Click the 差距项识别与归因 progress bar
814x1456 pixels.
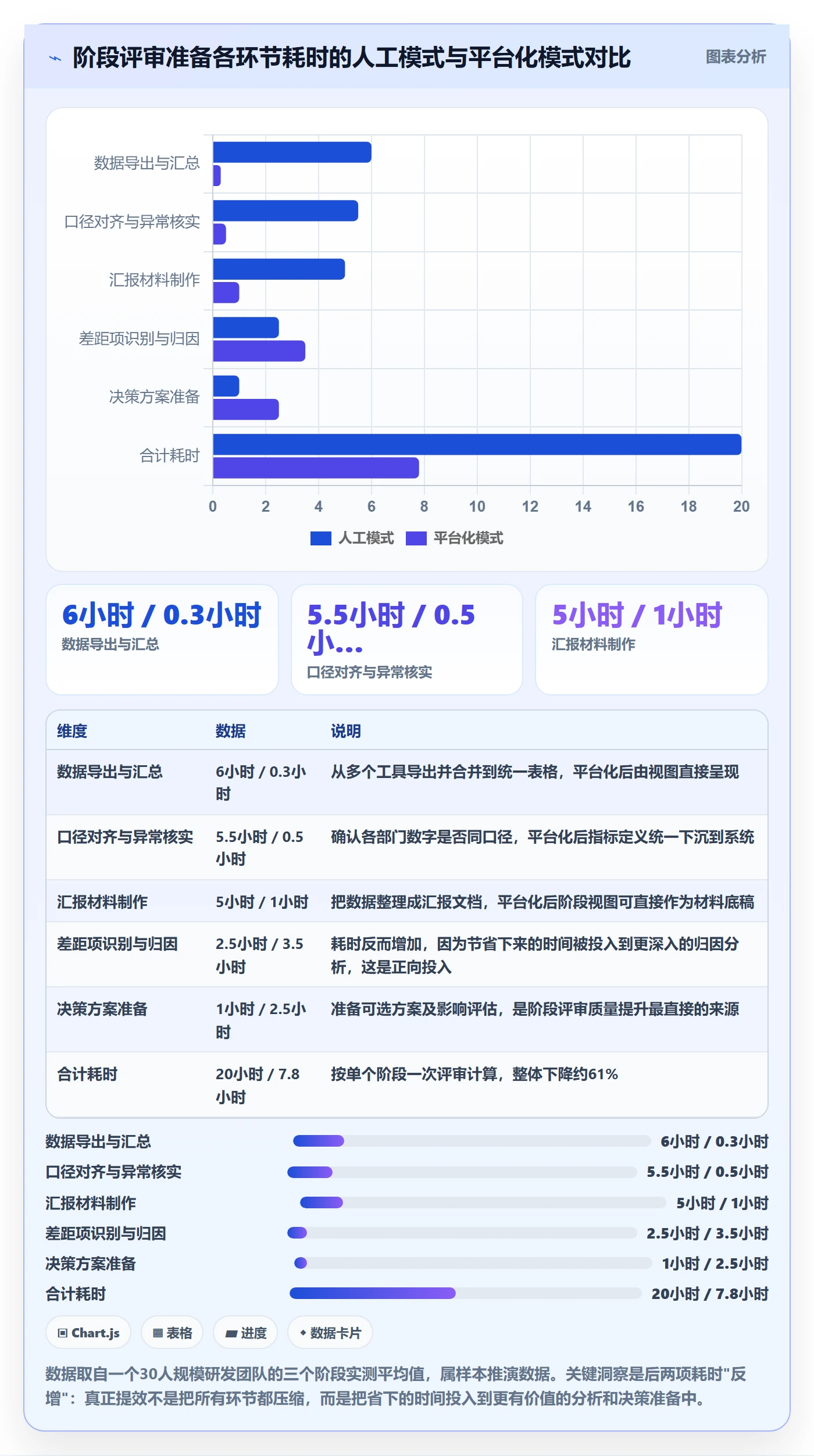[x=462, y=1233]
